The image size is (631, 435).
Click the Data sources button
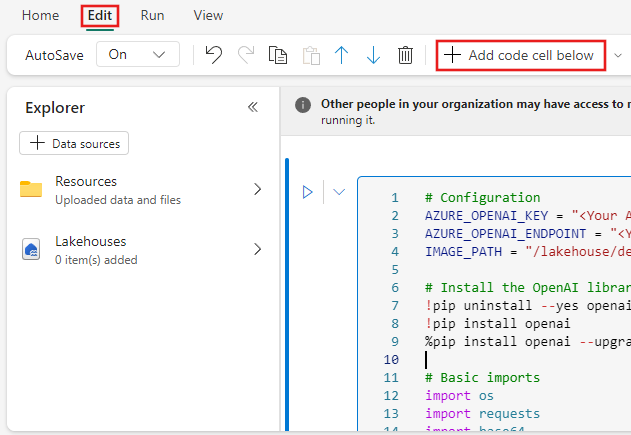[x=74, y=143]
